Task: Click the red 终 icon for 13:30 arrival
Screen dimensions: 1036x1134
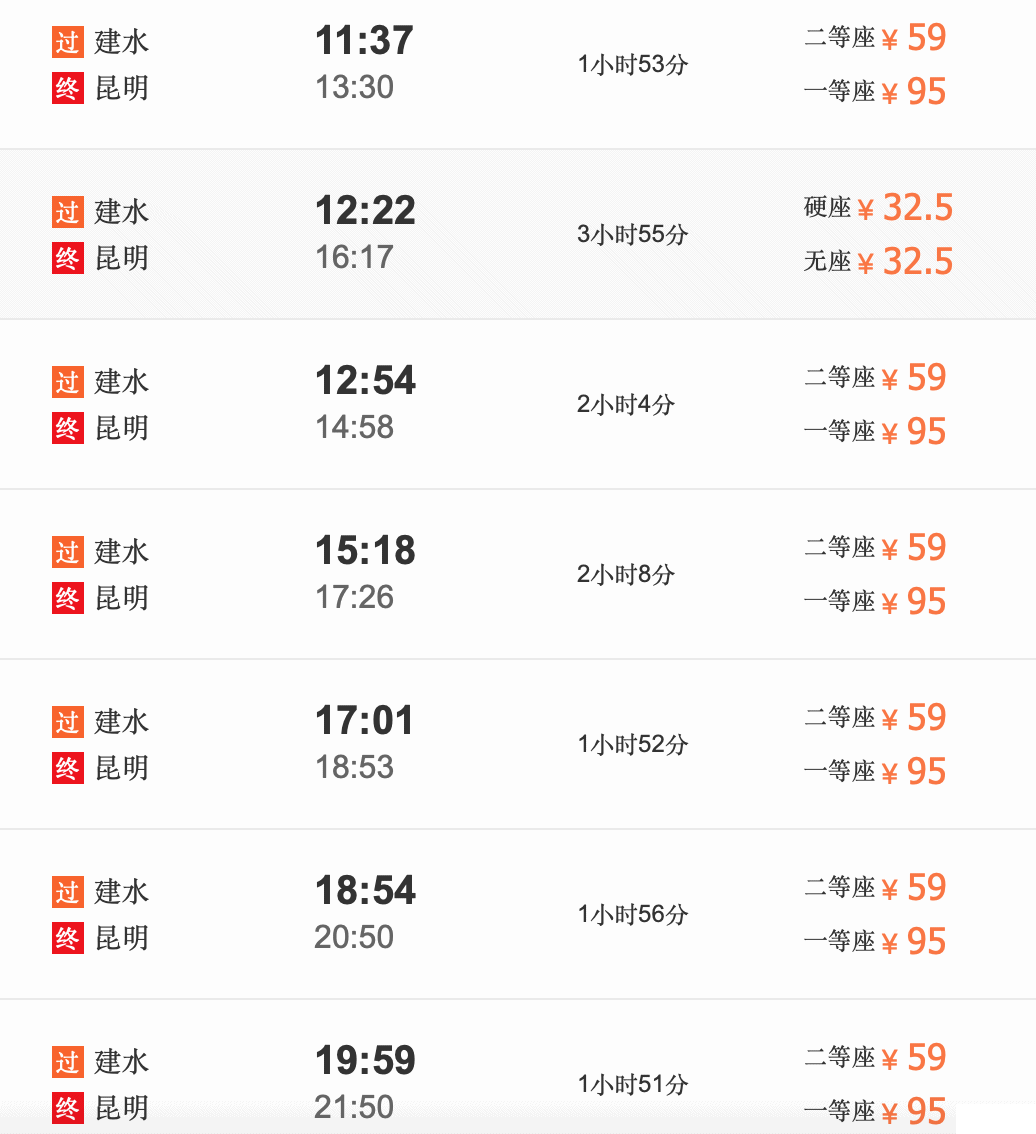Action: [67, 88]
